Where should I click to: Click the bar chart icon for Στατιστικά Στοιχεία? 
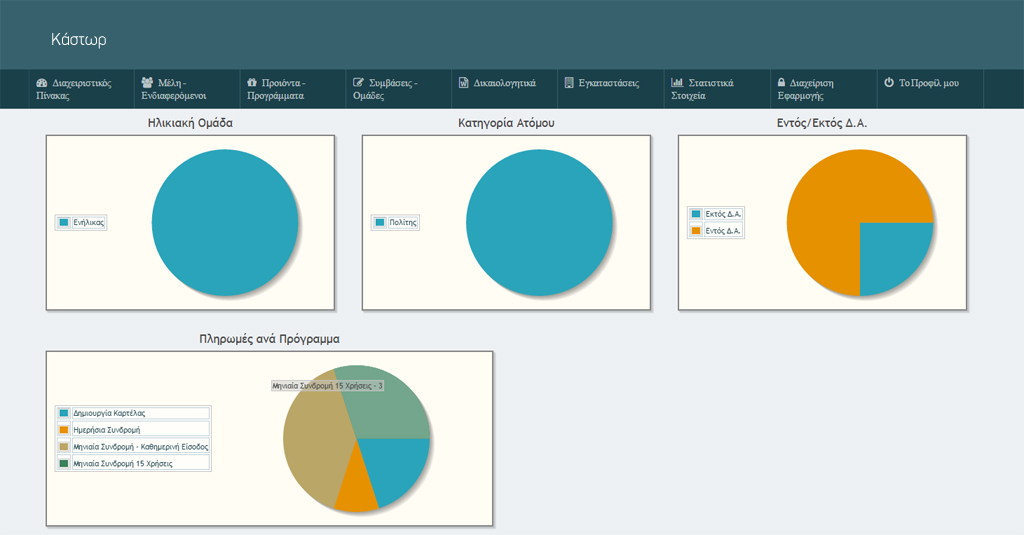[x=677, y=83]
